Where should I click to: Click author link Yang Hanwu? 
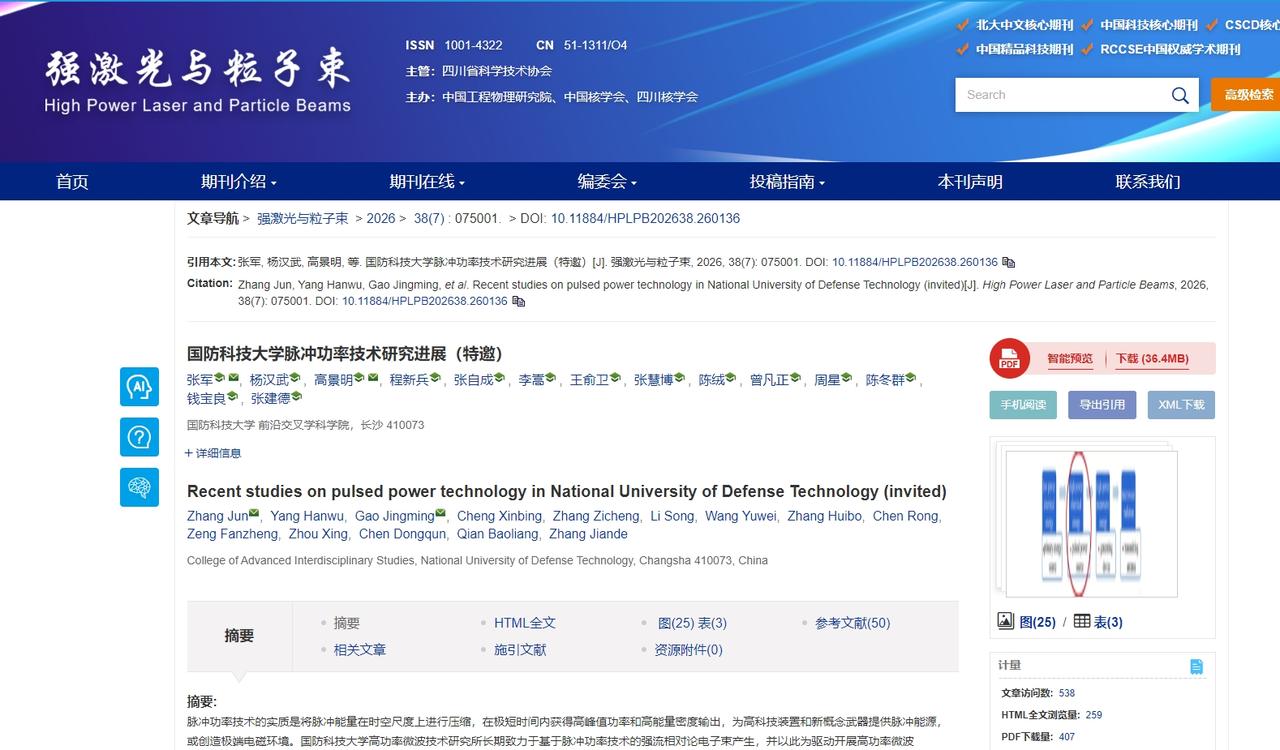(307, 516)
